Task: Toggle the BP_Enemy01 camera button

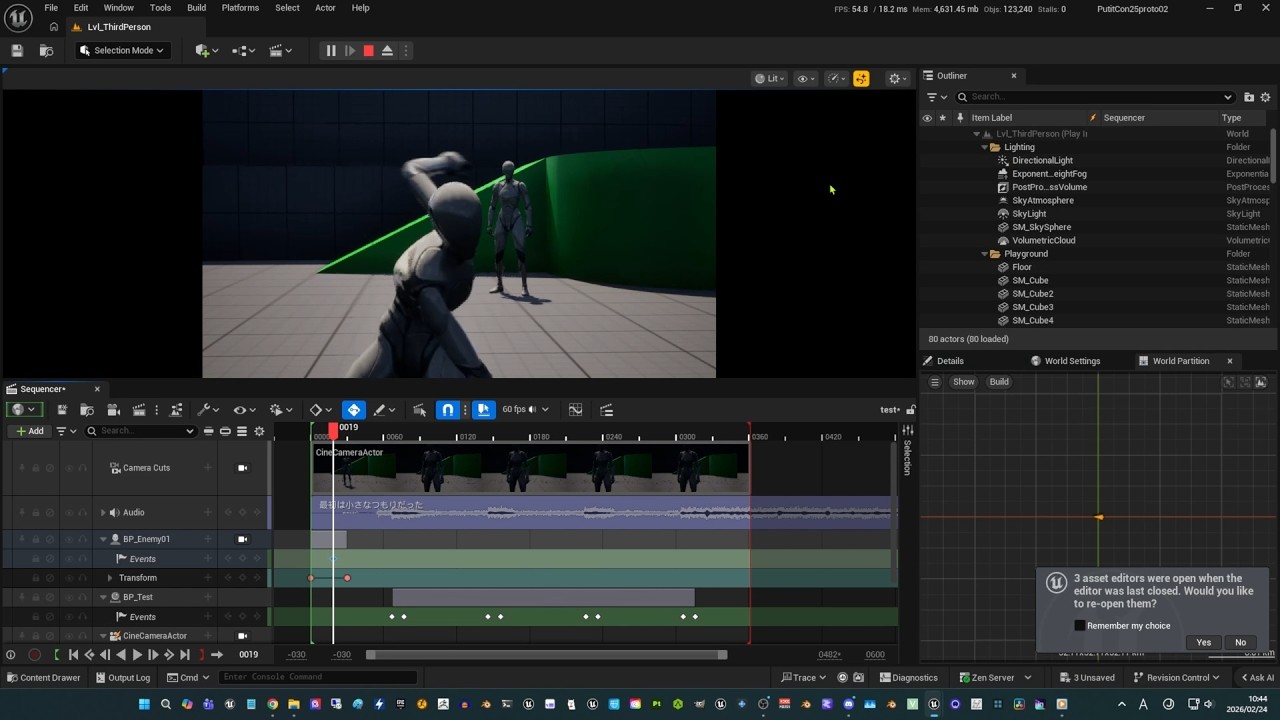Action: pyautogui.click(x=242, y=539)
